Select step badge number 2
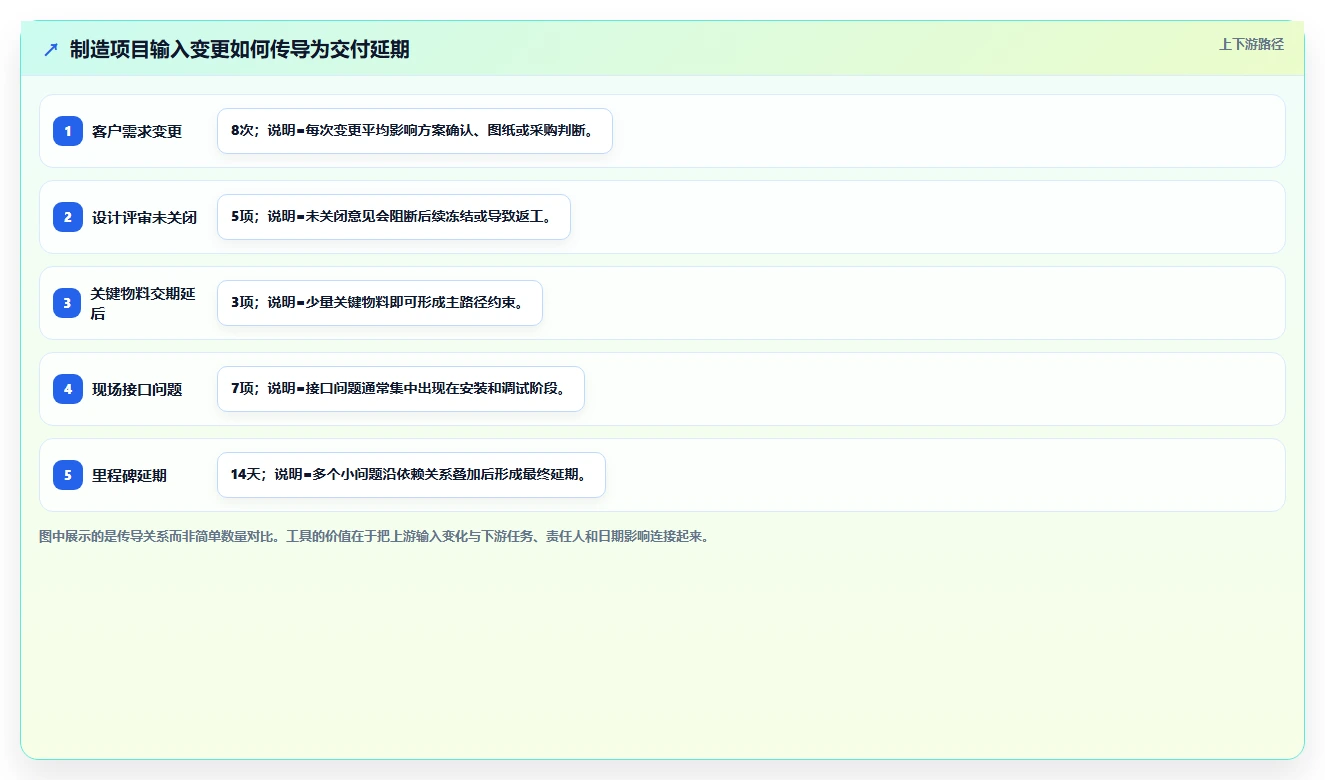Image resolution: width=1325 pixels, height=780 pixels. click(68, 217)
